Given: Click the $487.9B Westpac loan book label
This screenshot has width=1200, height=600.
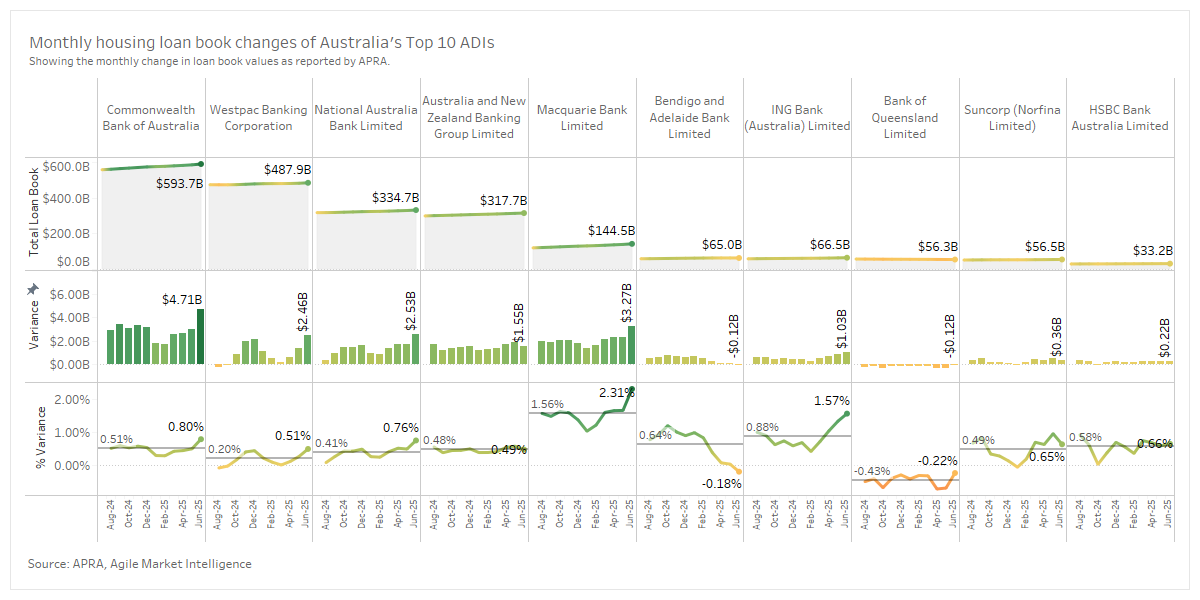Looking at the screenshot, I should coord(288,170).
